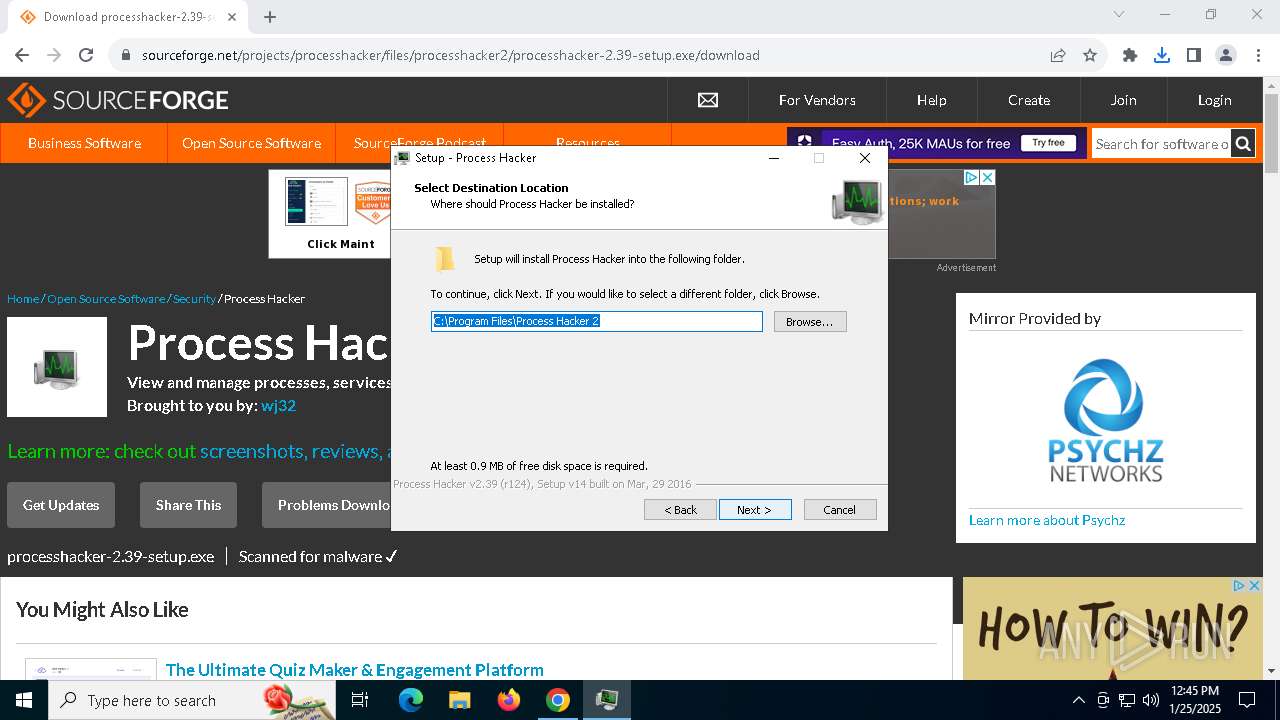
Task: Click Learn more about Psychz link
Action: click(x=1047, y=520)
